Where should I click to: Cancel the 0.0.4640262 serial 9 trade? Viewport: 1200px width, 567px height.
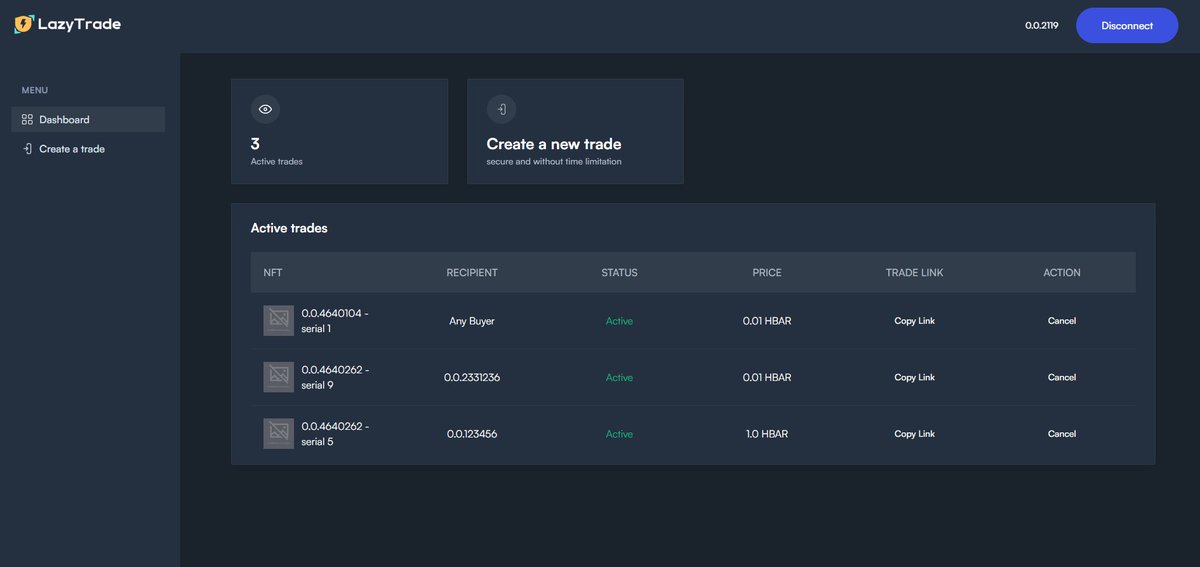coord(1062,377)
